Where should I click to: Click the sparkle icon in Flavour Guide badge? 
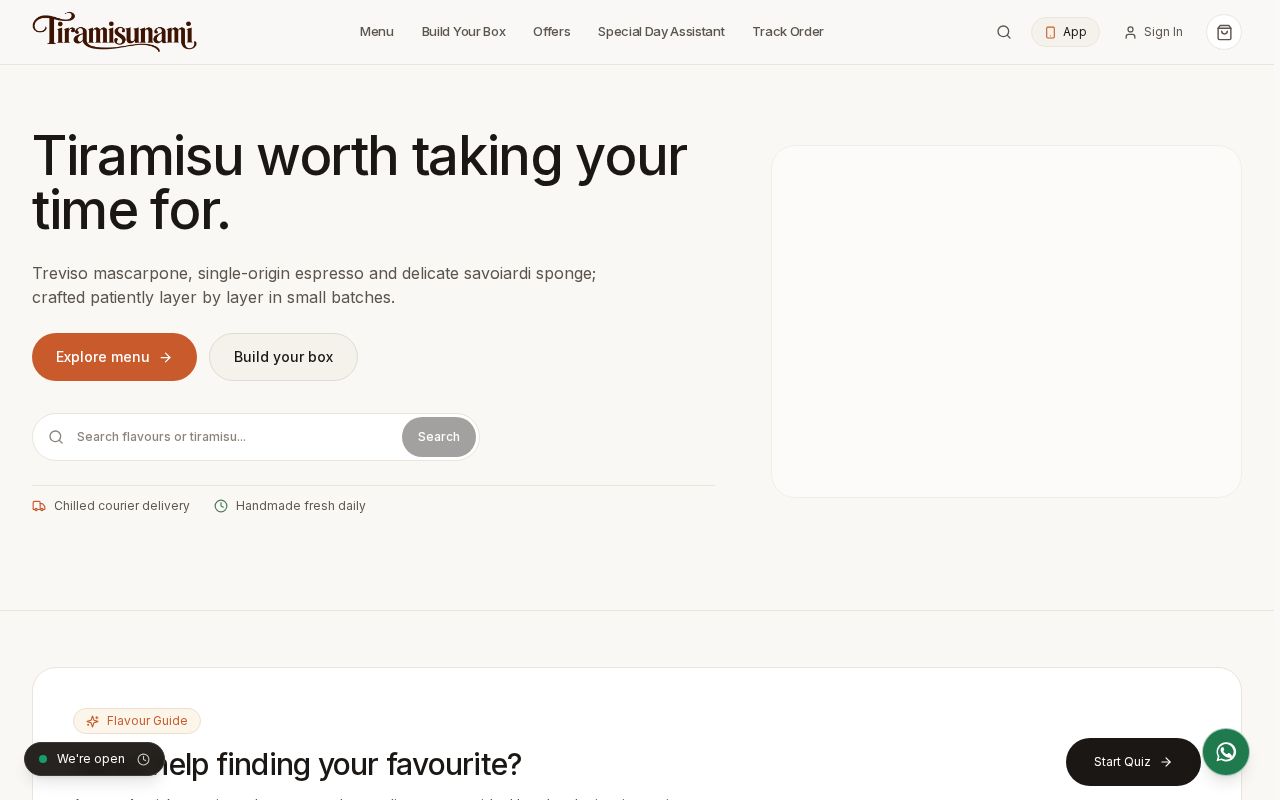pos(93,721)
